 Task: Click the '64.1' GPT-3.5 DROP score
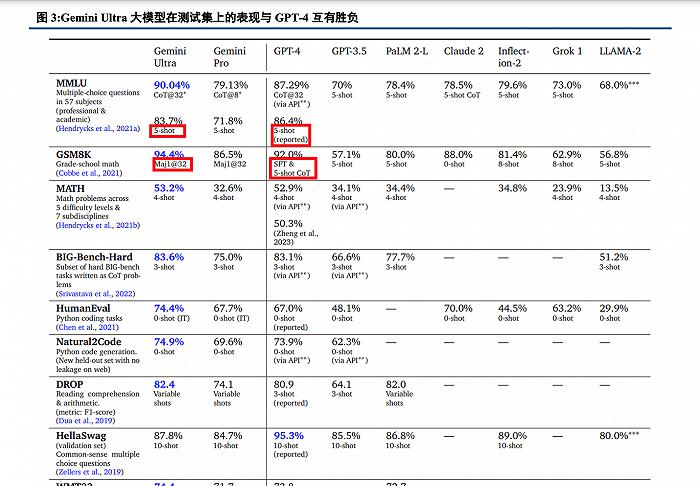342,384
